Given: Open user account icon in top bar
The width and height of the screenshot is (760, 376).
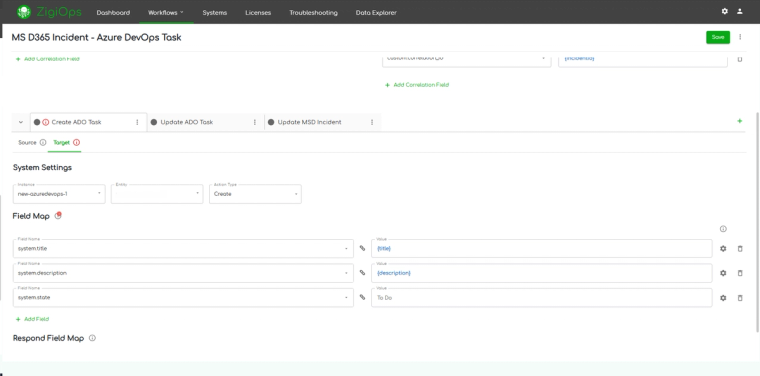Looking at the screenshot, I should pos(740,11).
